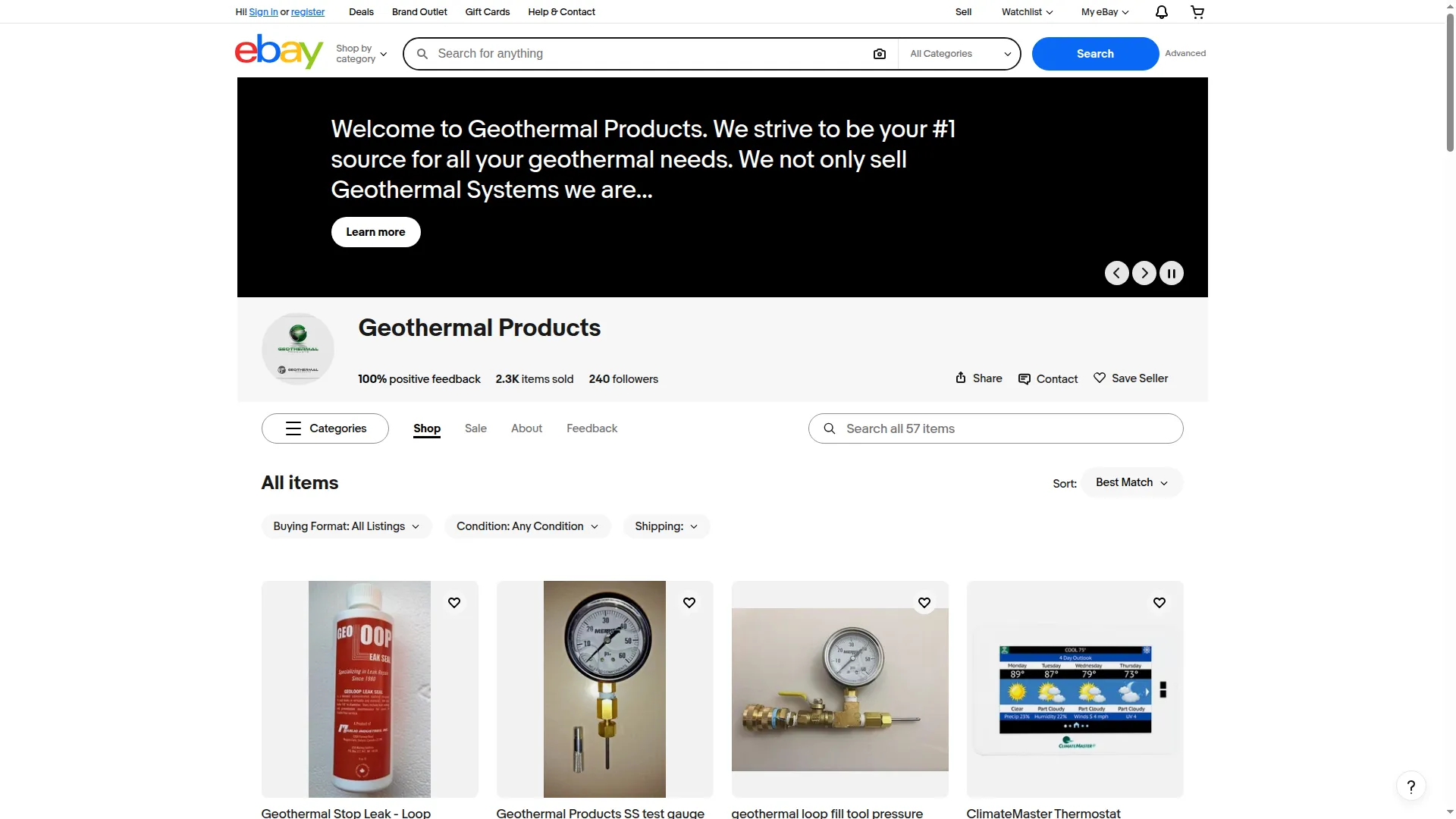Switch to the Sale tab

click(475, 428)
